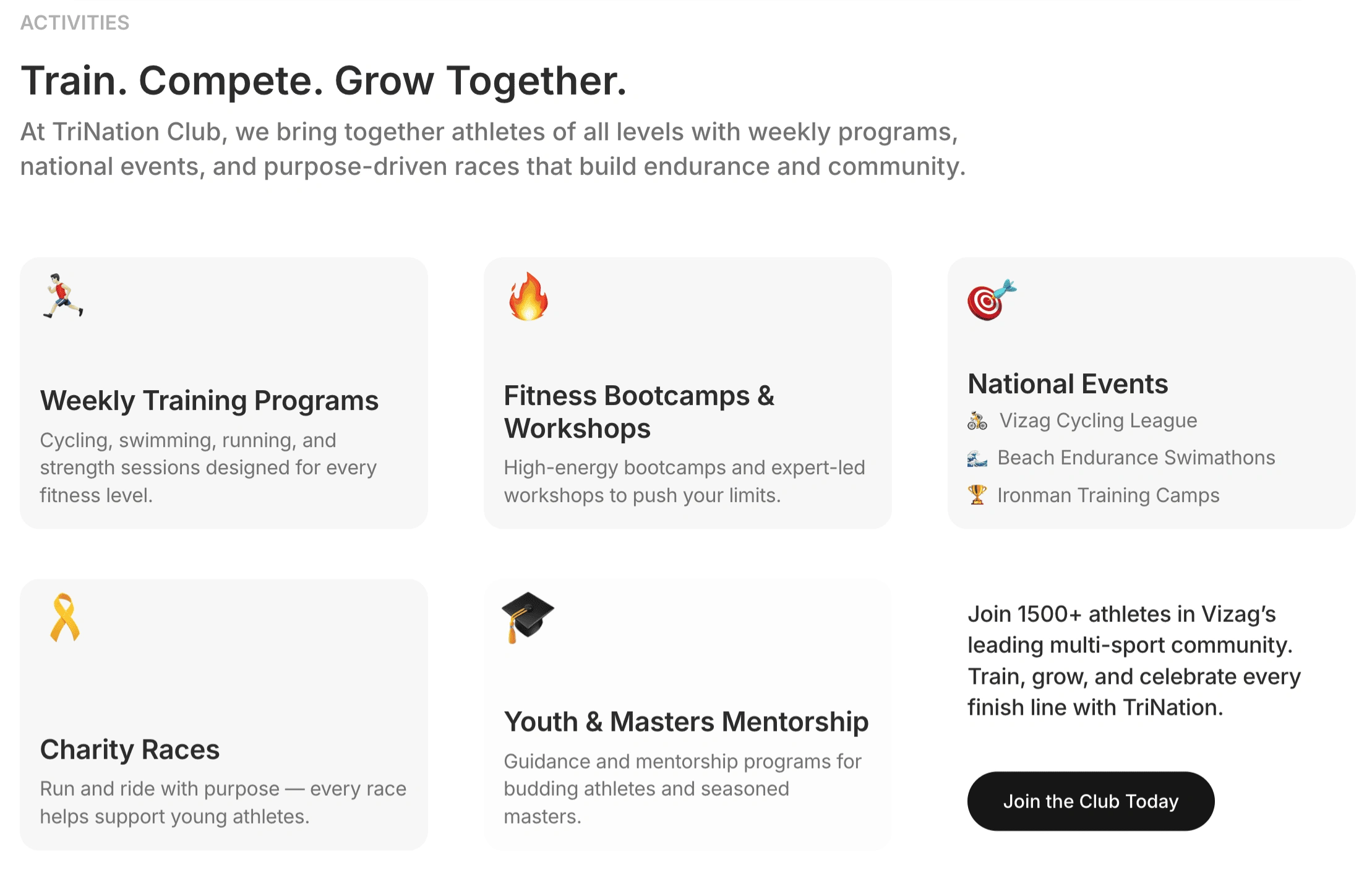Click the Vizag Cycling League entry
The image size is (1372, 873).
[x=1098, y=420]
